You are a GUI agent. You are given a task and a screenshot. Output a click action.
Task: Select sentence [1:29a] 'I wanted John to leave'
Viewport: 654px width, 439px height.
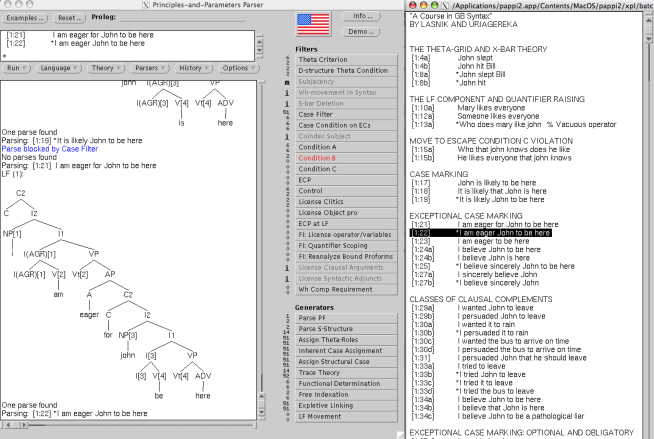tap(473, 308)
